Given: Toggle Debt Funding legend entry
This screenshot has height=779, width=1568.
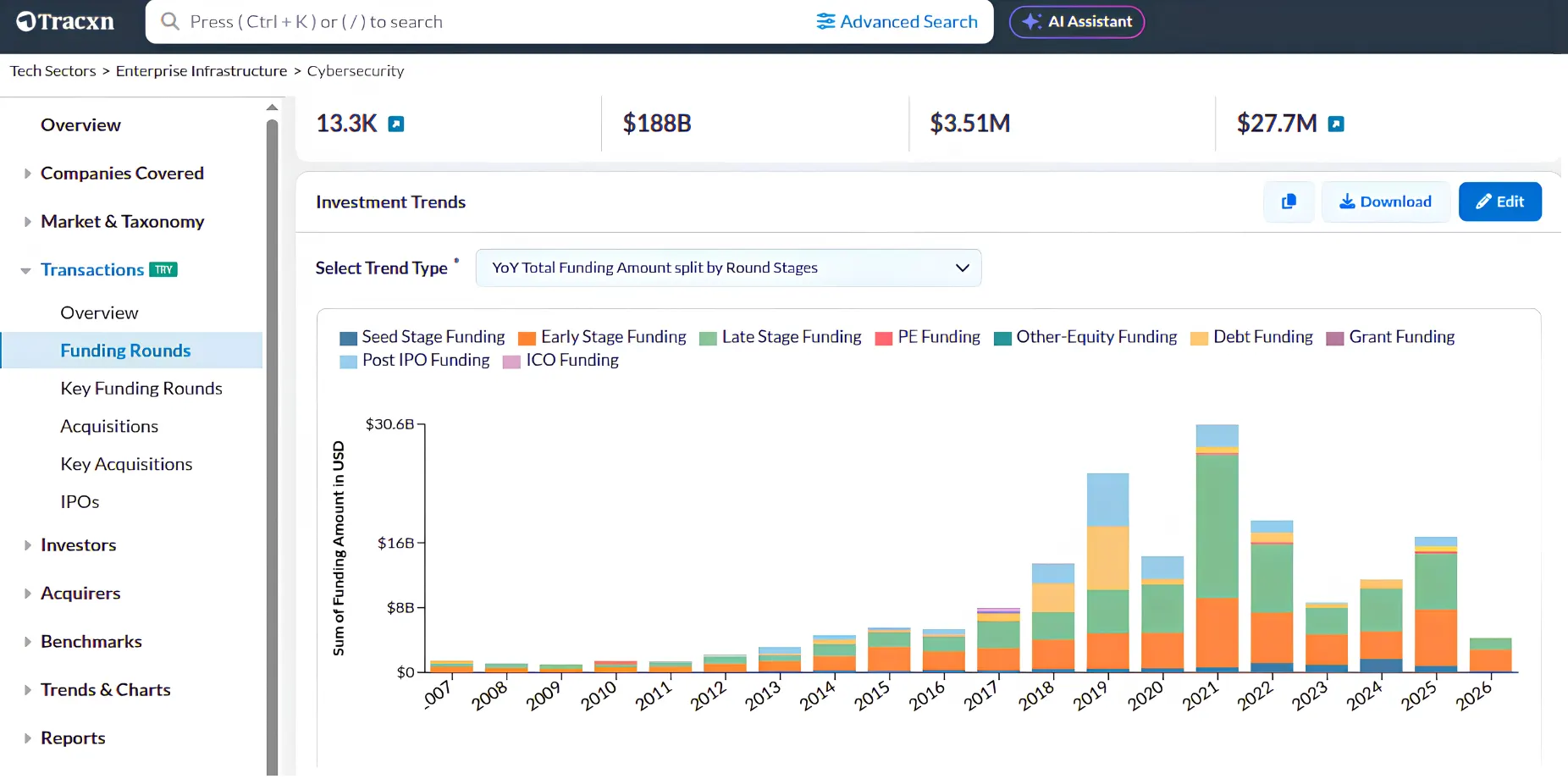Looking at the screenshot, I should (1251, 337).
